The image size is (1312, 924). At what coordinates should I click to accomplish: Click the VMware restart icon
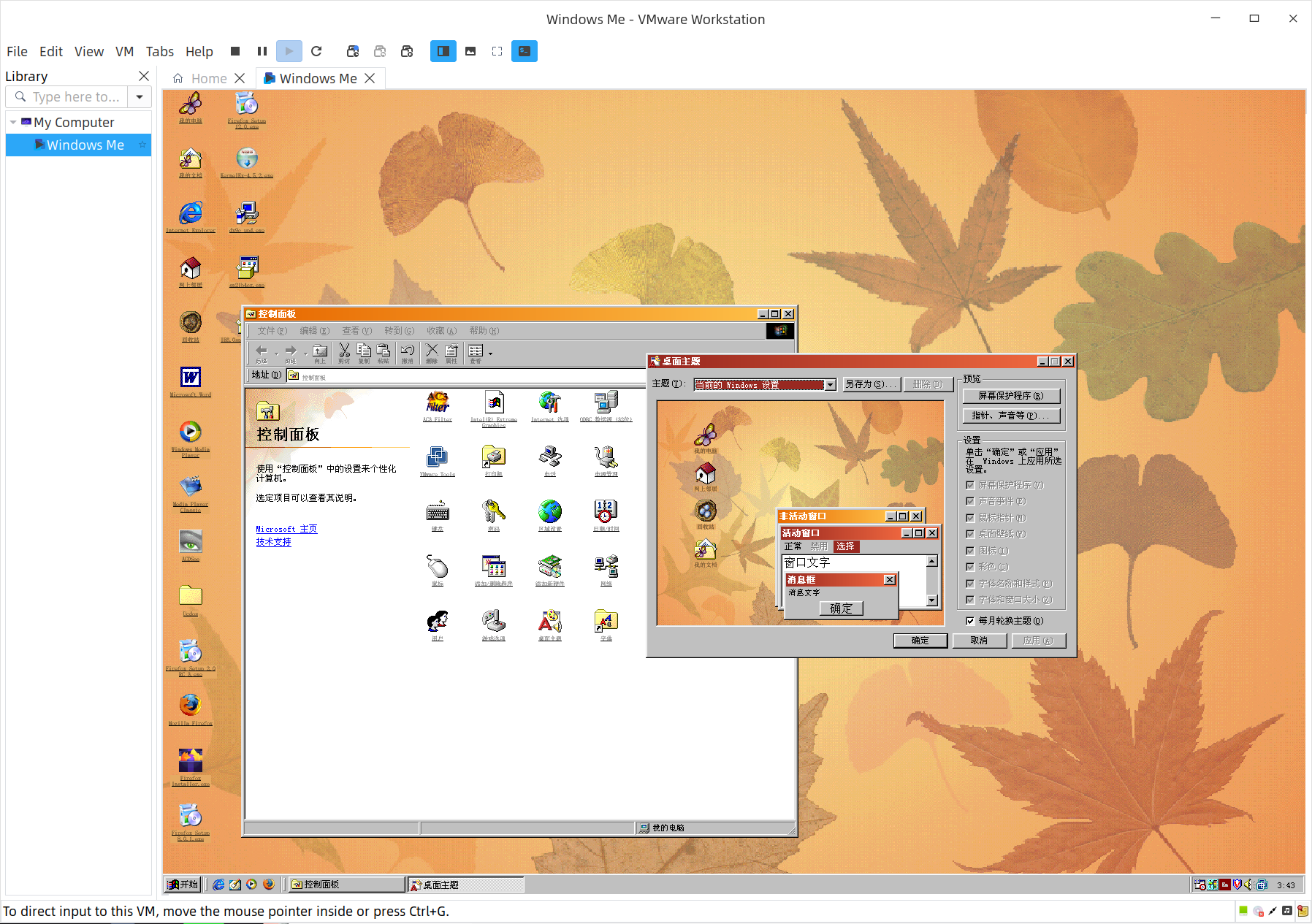coord(316,51)
